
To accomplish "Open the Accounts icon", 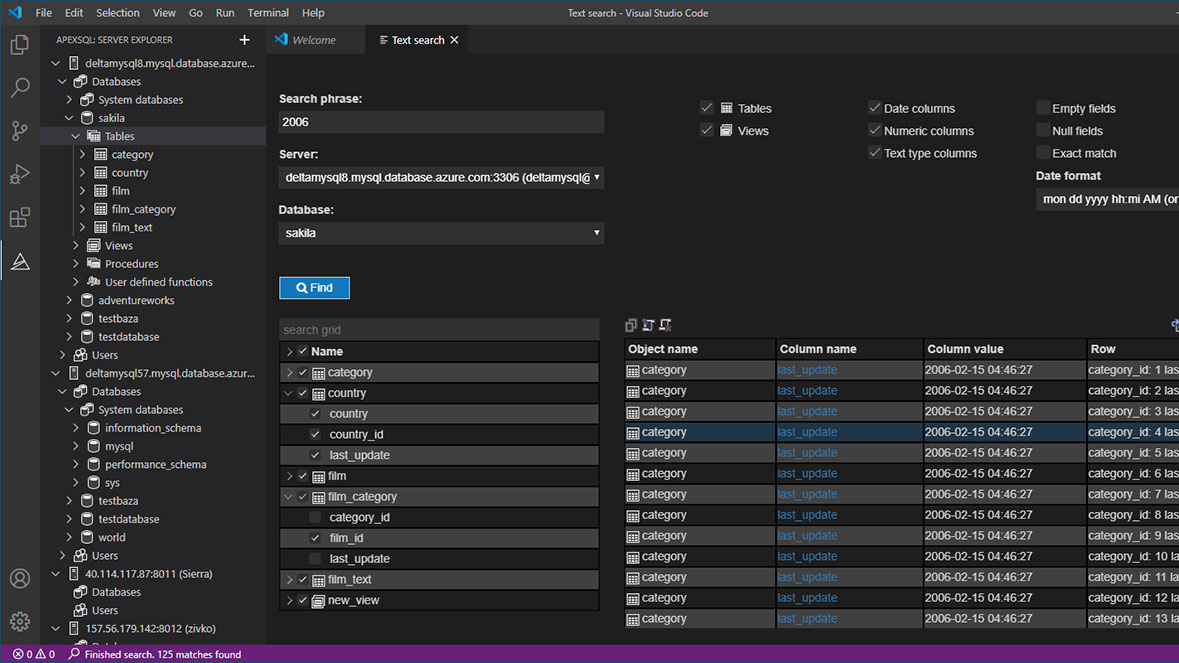I will tap(20, 578).
